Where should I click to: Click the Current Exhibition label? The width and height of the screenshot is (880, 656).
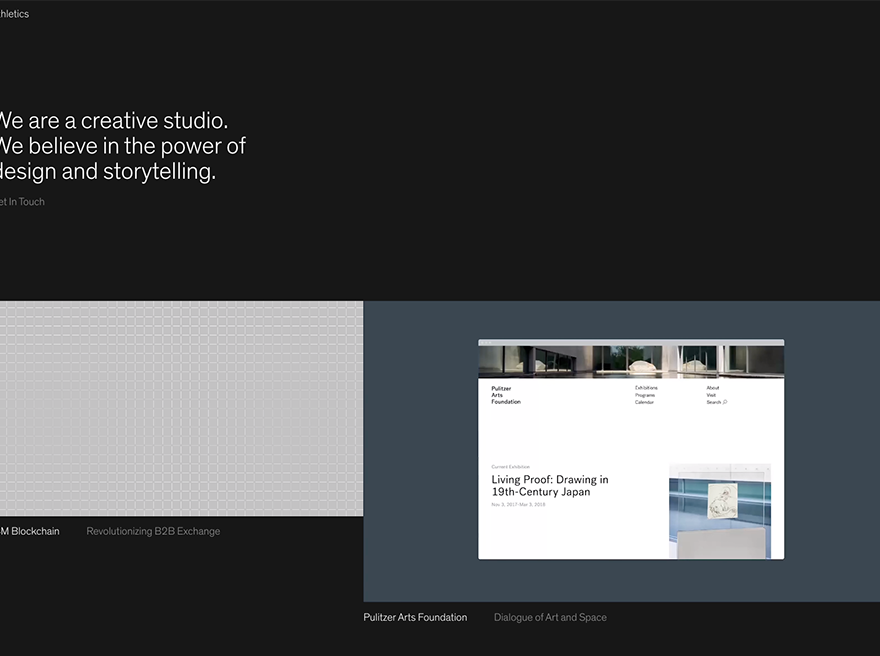tap(511, 467)
